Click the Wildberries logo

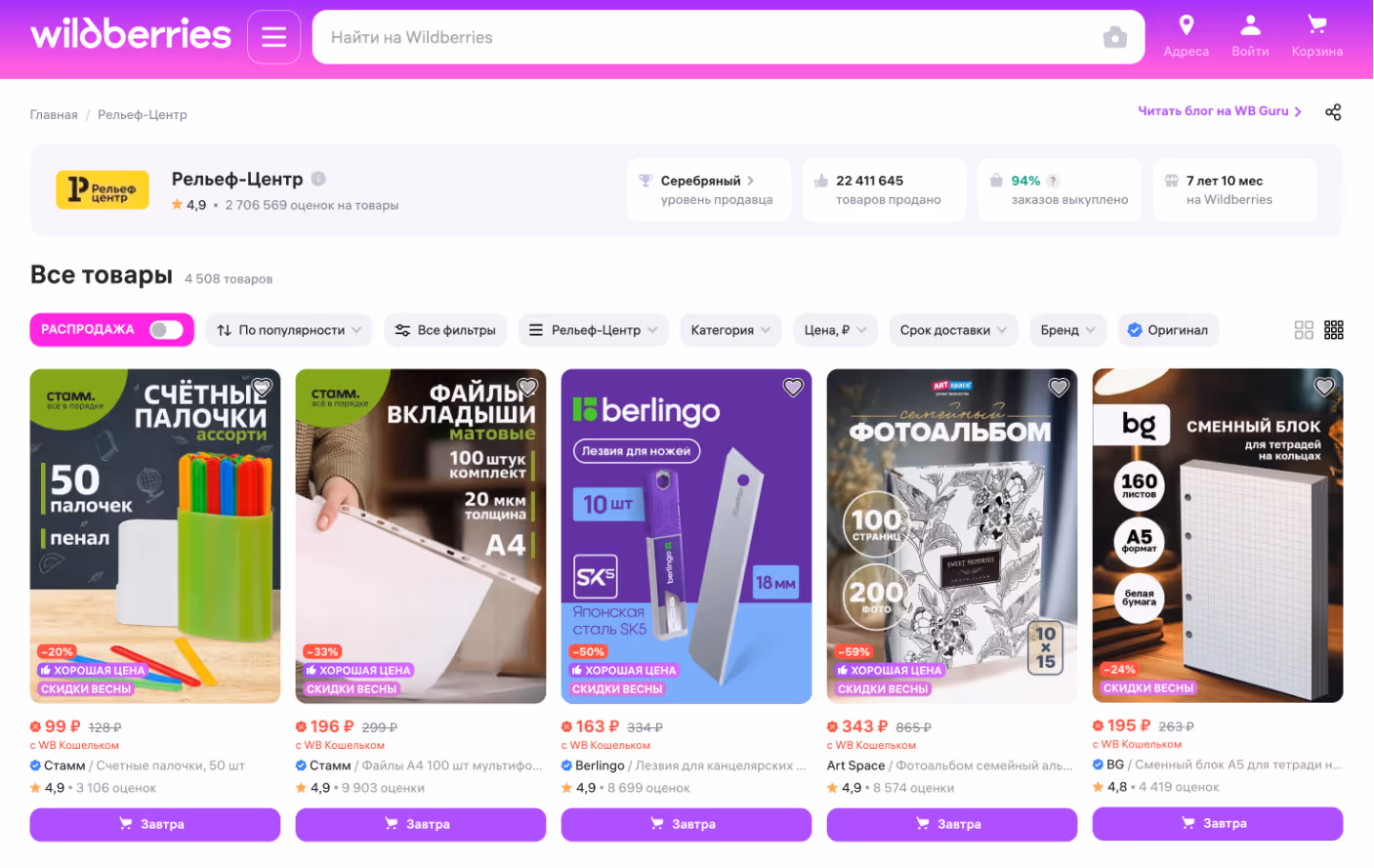pyautogui.click(x=131, y=35)
